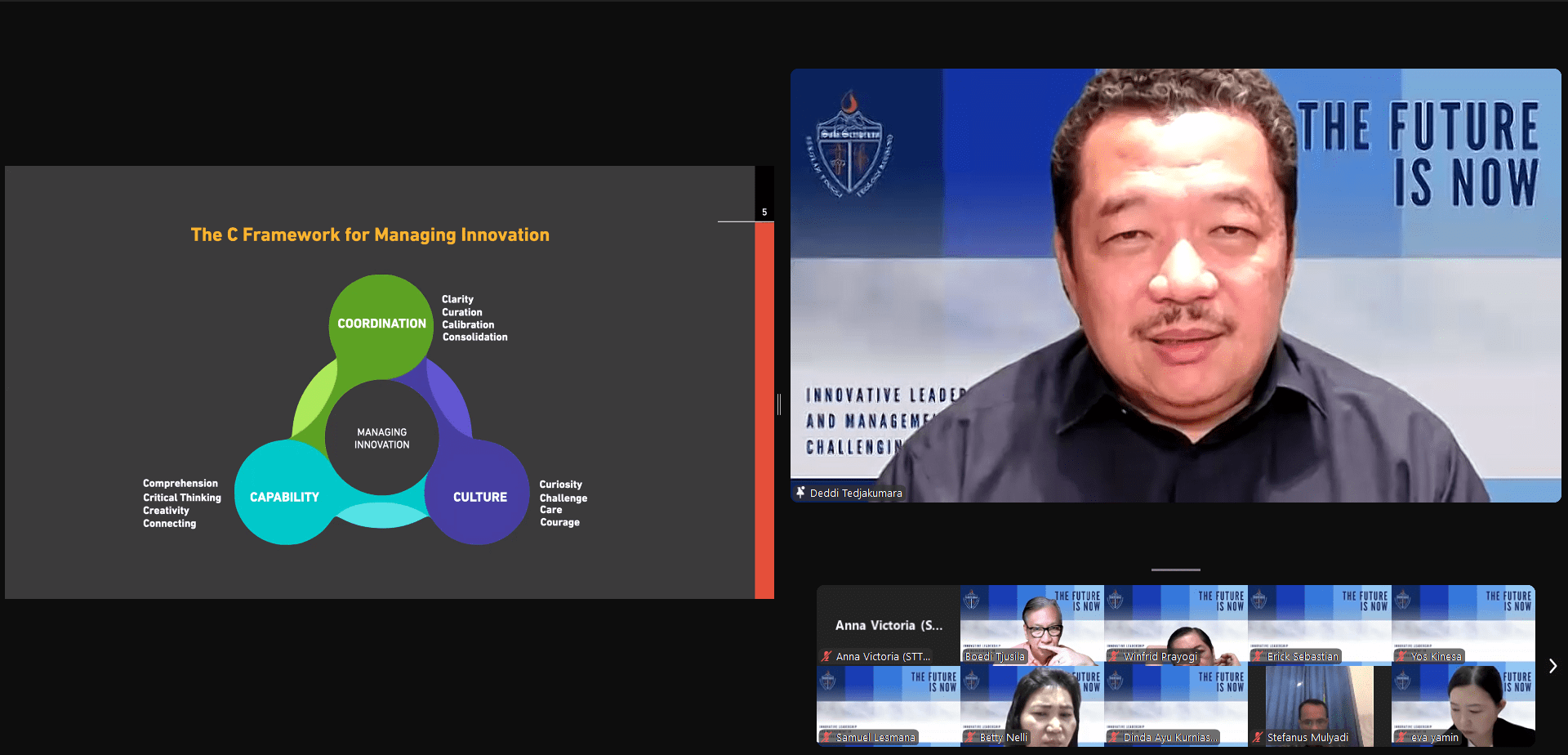The width and height of the screenshot is (1568, 755).
Task: Click the pin icon beside Deddi Tedjakumara
Action: [x=800, y=493]
